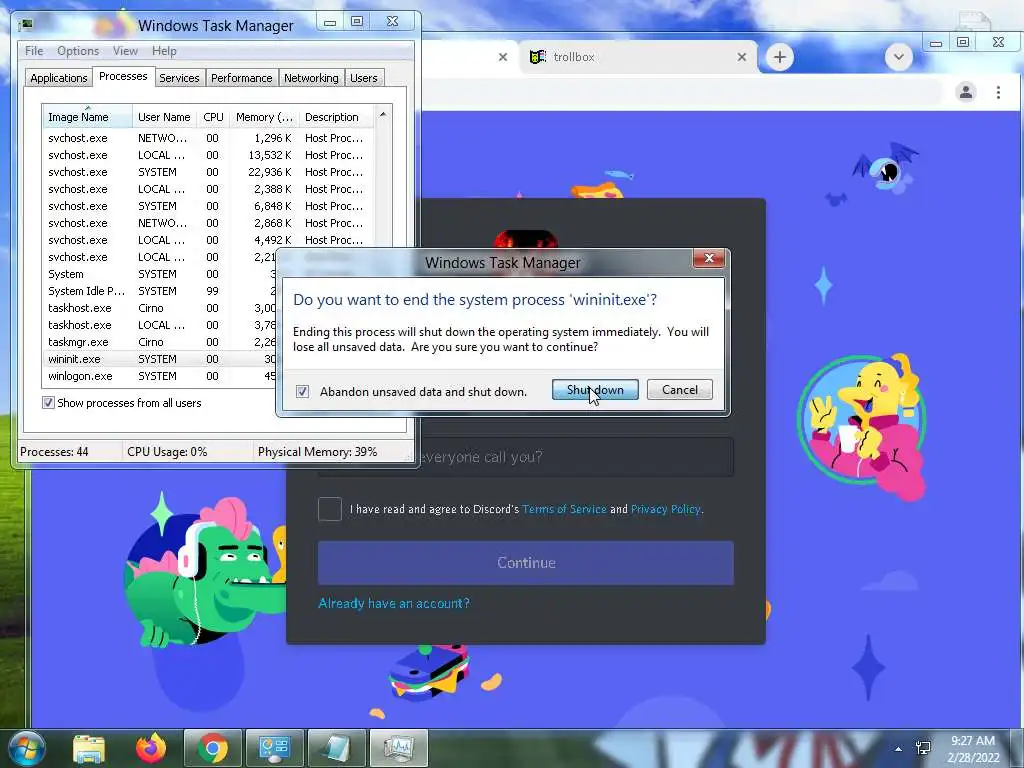Open the Task Manager Help menu
This screenshot has height=768, width=1024.
click(x=164, y=51)
